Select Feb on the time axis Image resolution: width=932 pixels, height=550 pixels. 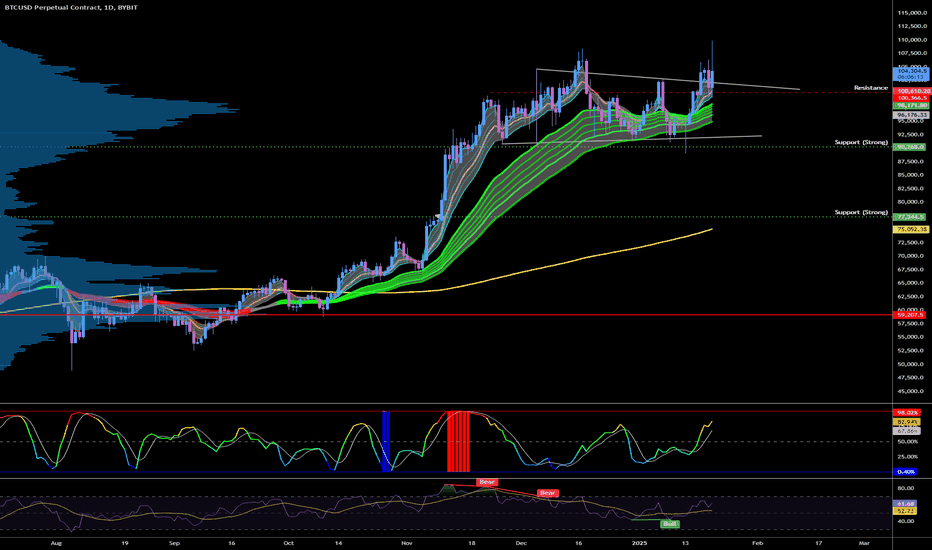point(757,543)
